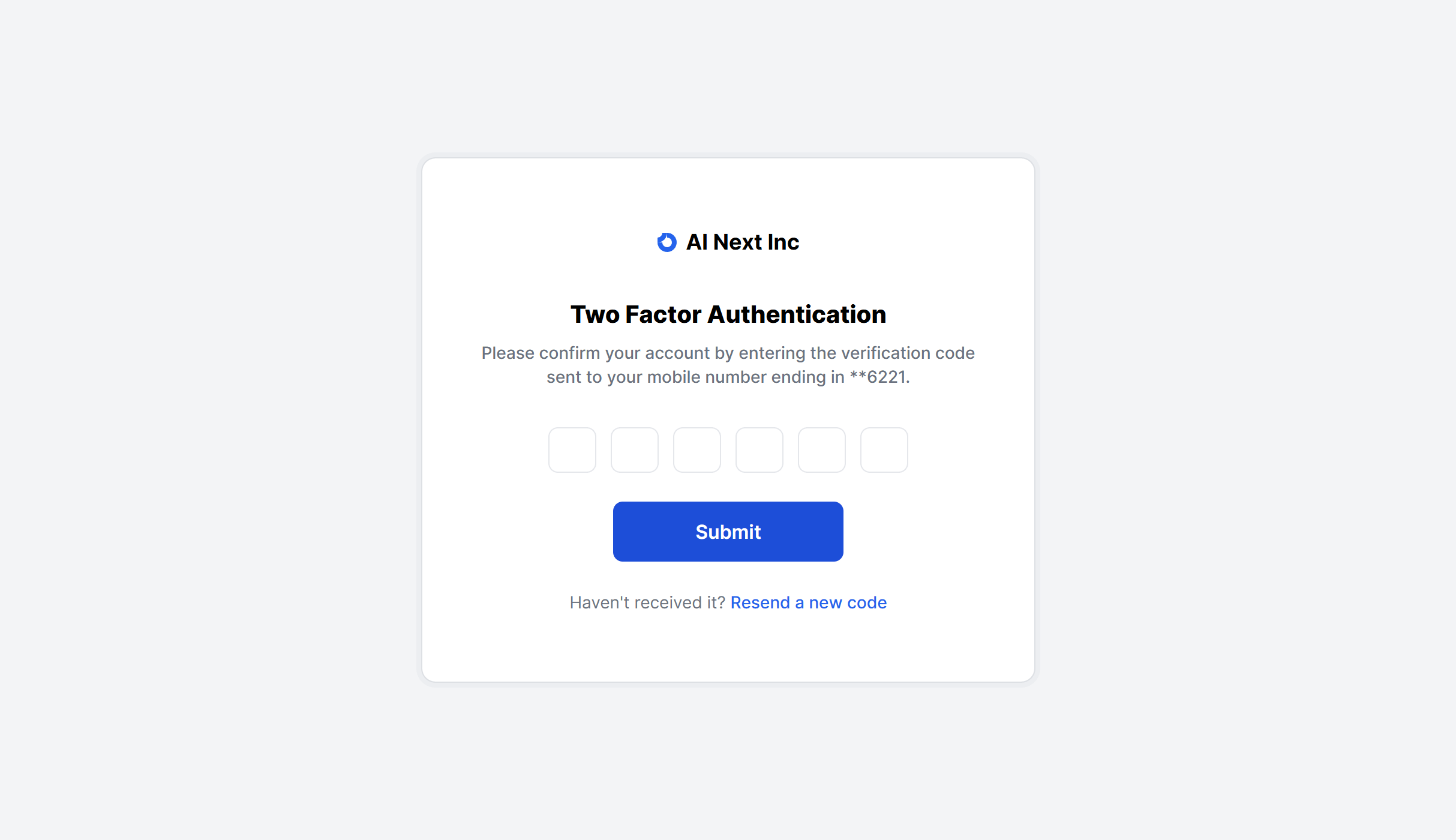Click the AI Next Inc logo icon
The width and height of the screenshot is (1456, 840).
667,241
